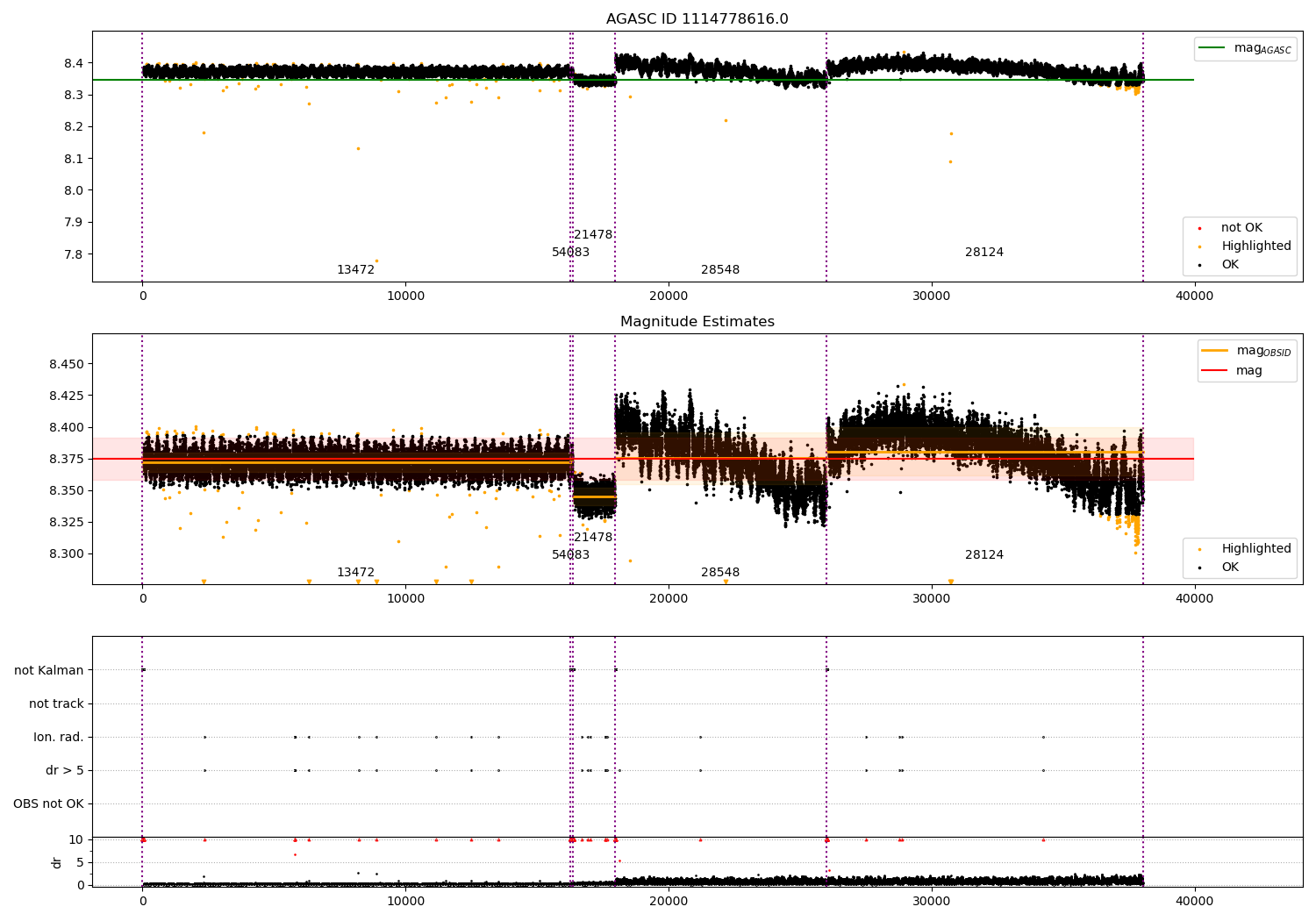This screenshot has height=921, width=1316.
Task: Click the '10' tick on the dr axis
Action: [x=76, y=839]
